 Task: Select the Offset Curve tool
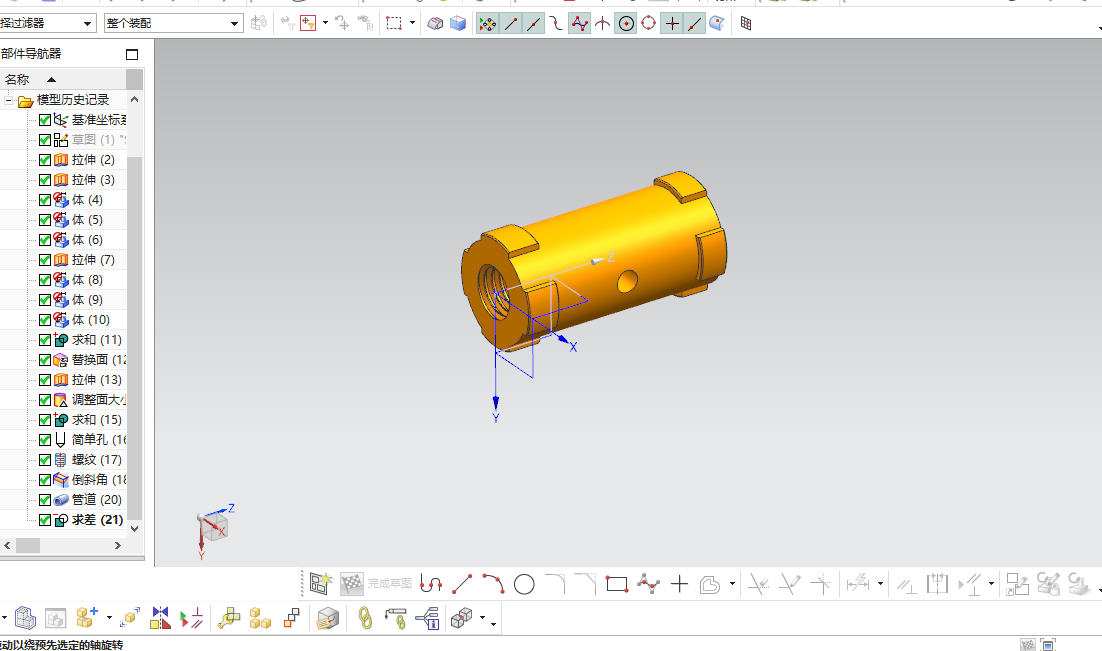coord(710,584)
